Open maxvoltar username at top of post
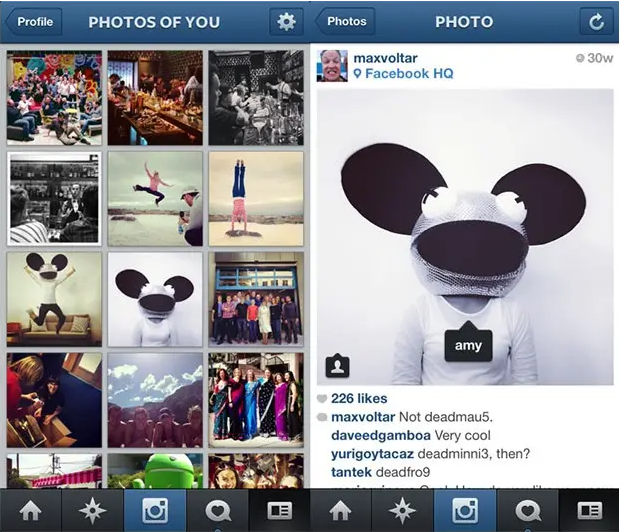The width and height of the screenshot is (620, 532). click(x=386, y=58)
